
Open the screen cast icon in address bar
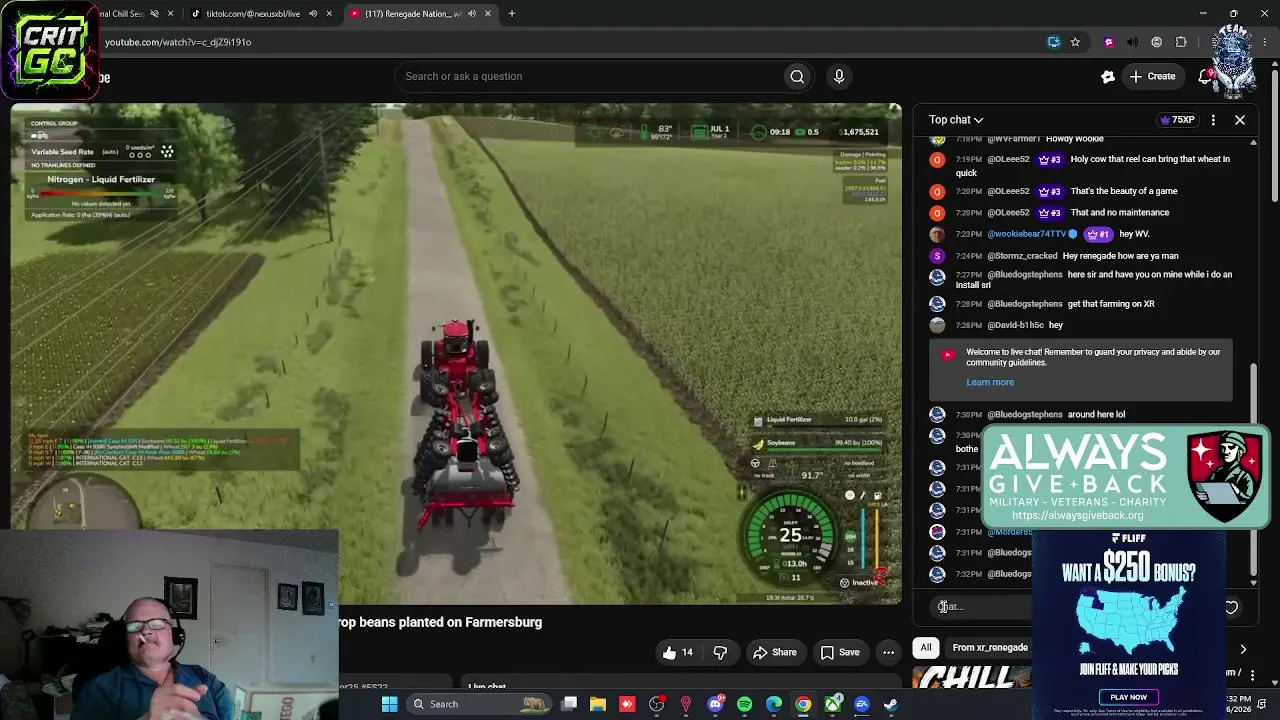pos(1054,42)
